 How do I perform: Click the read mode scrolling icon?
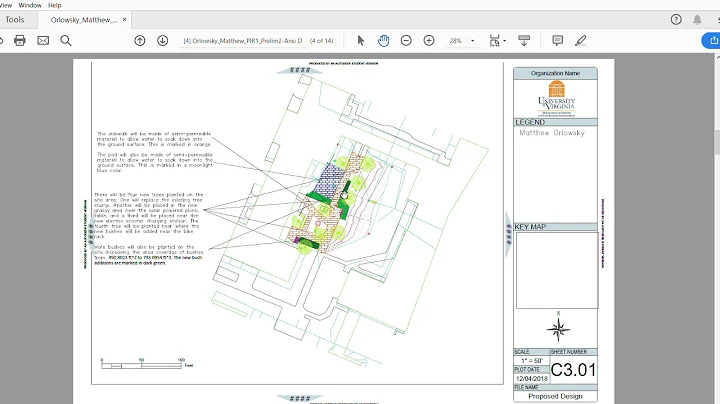coord(524,40)
